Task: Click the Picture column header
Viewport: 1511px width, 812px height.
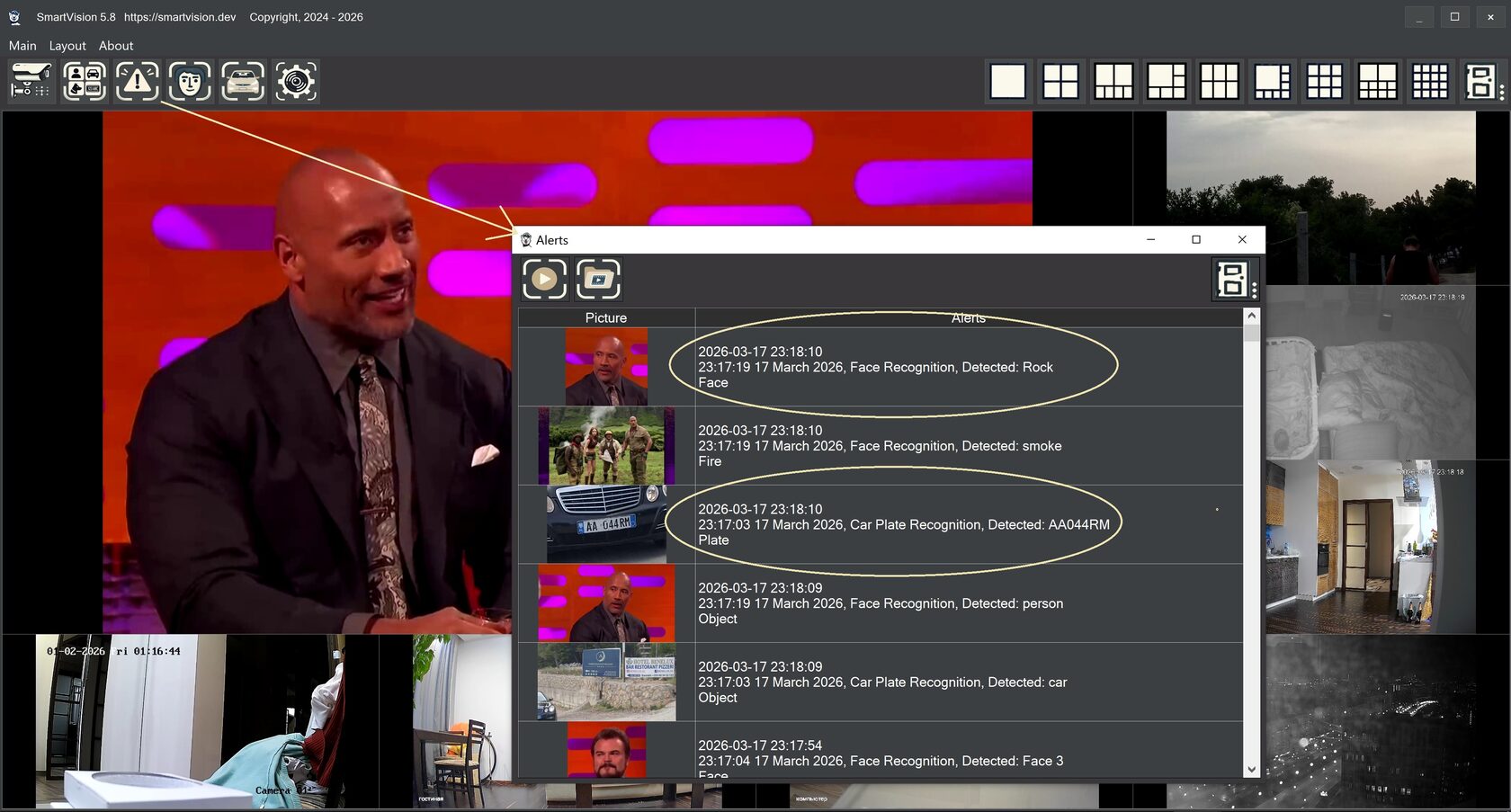Action: pyautogui.click(x=606, y=317)
